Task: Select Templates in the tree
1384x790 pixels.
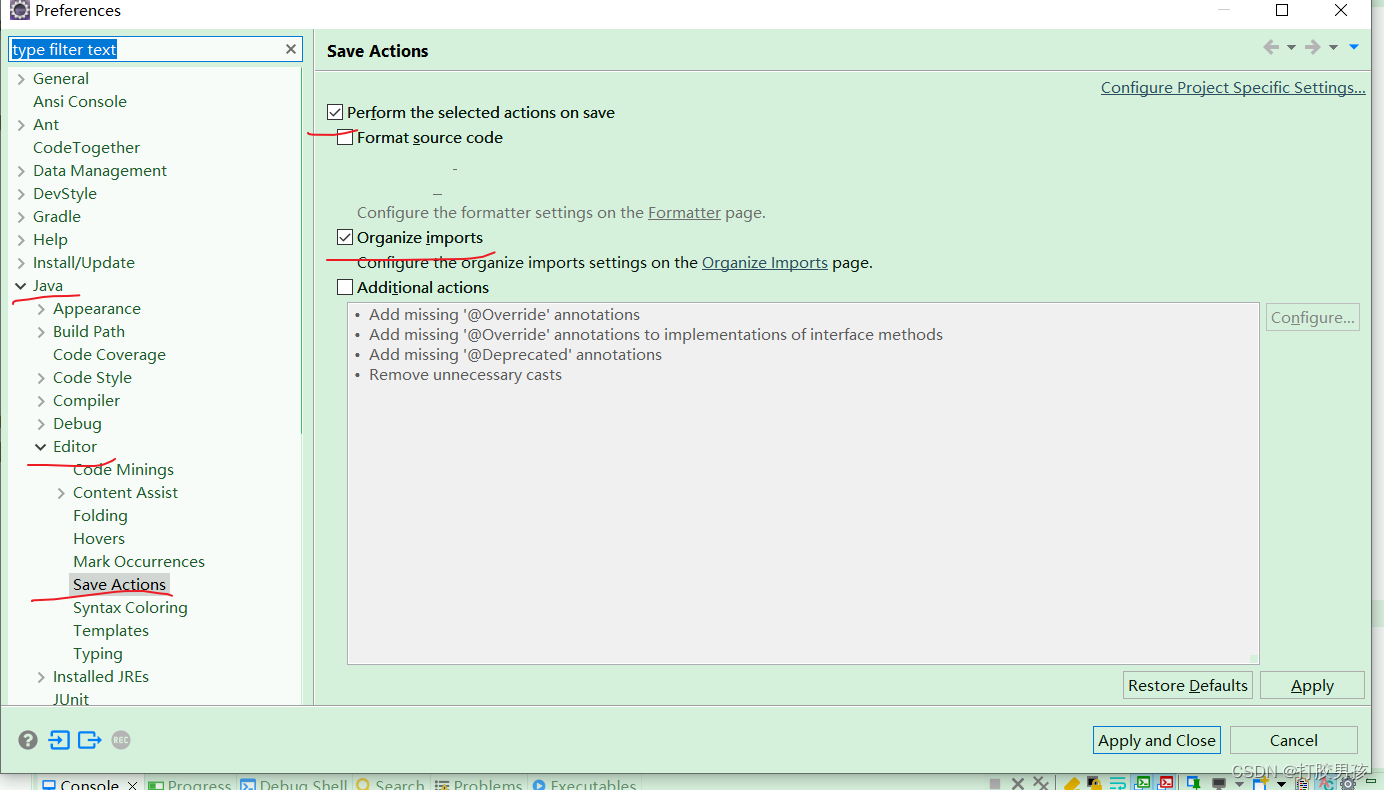Action: click(x=111, y=631)
